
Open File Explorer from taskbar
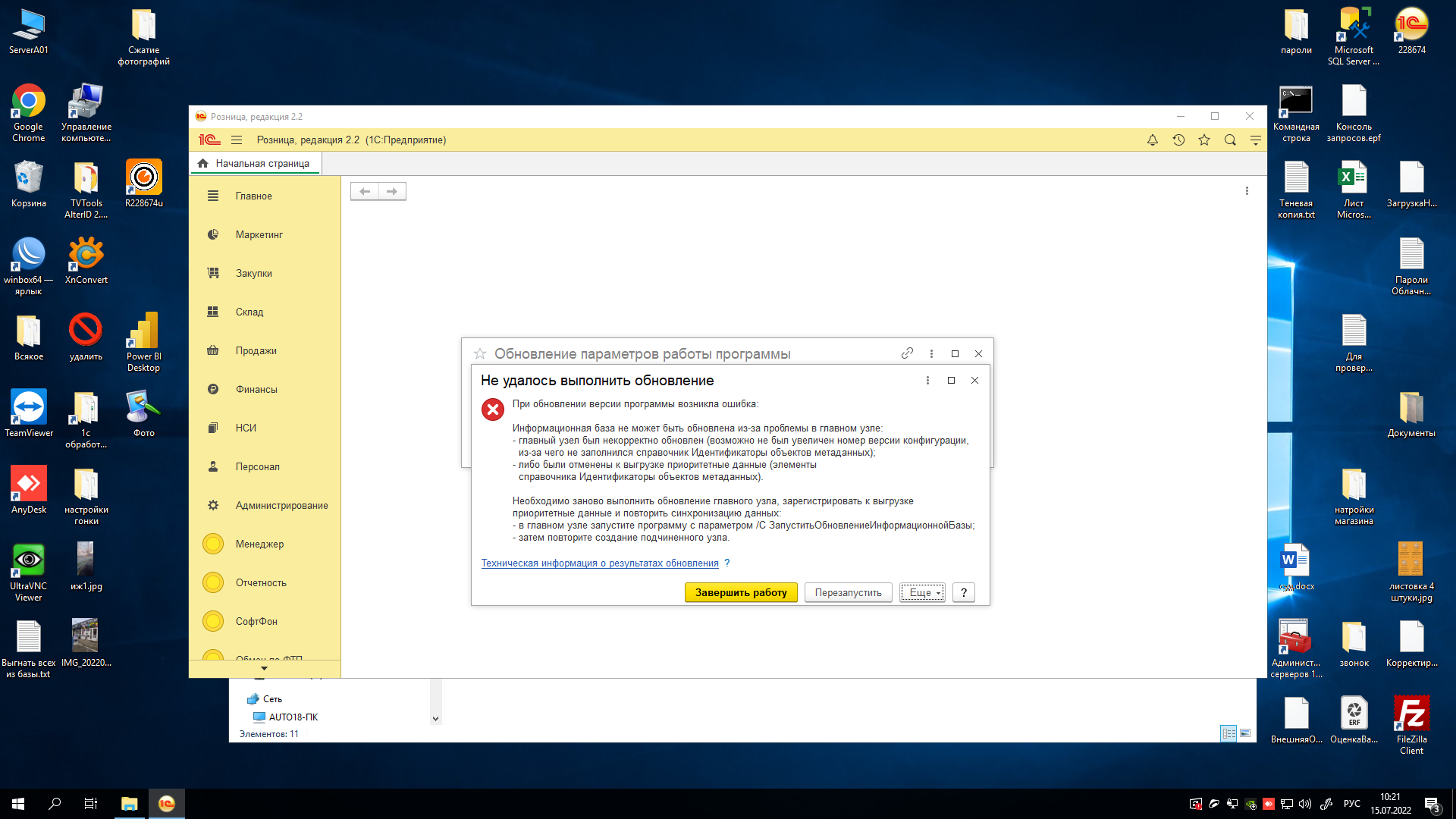pyautogui.click(x=130, y=804)
